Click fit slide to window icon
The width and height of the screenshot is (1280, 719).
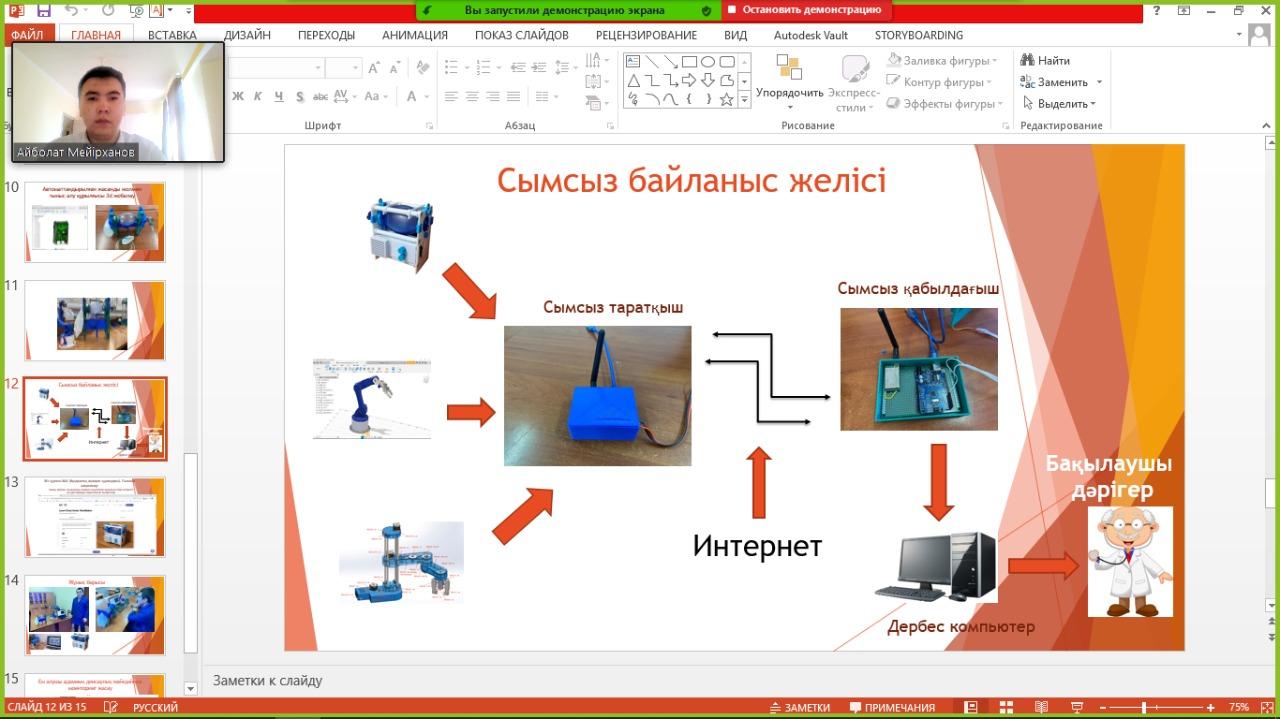click(x=1266, y=707)
